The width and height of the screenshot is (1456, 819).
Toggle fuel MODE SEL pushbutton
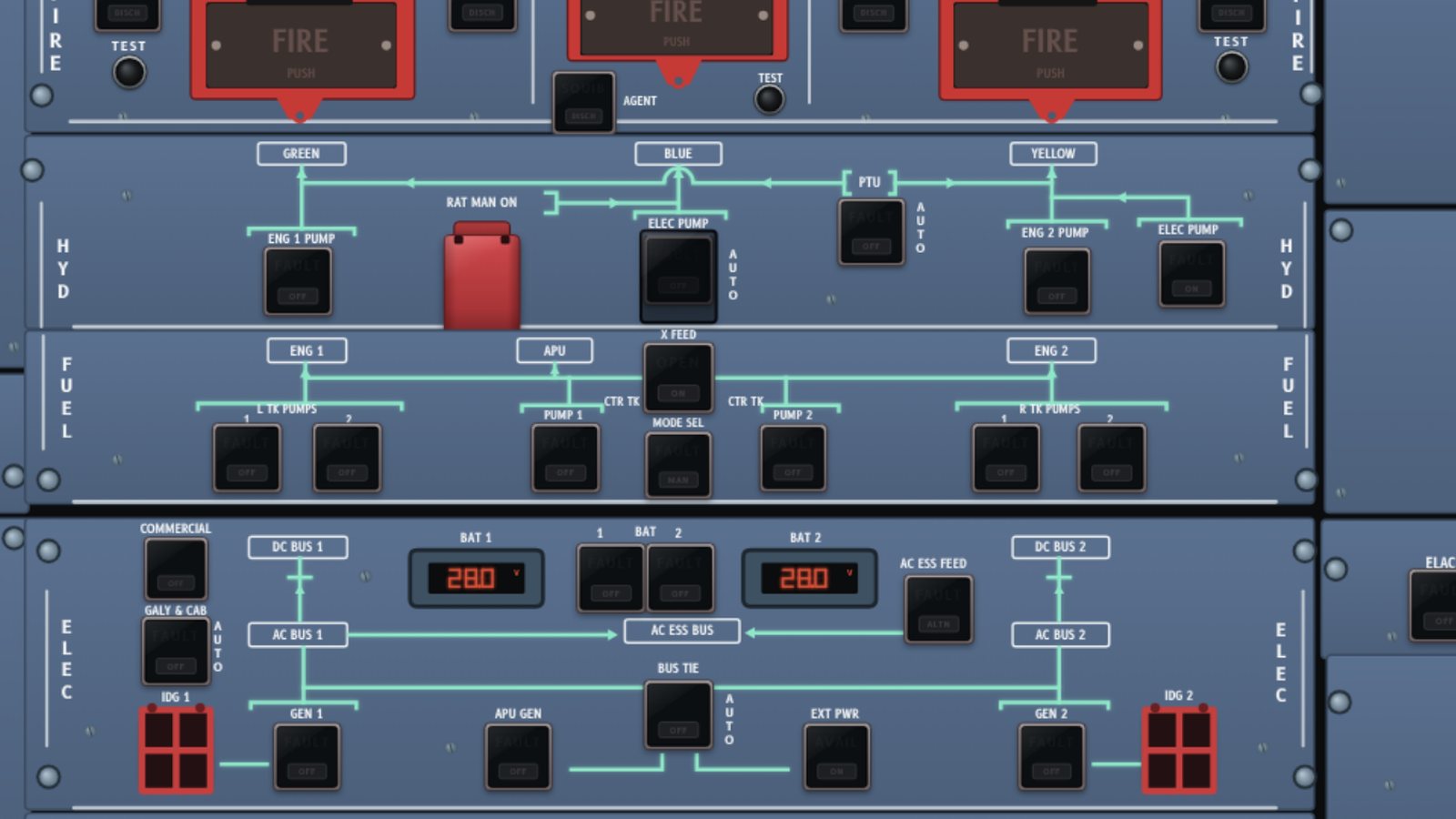point(678,465)
